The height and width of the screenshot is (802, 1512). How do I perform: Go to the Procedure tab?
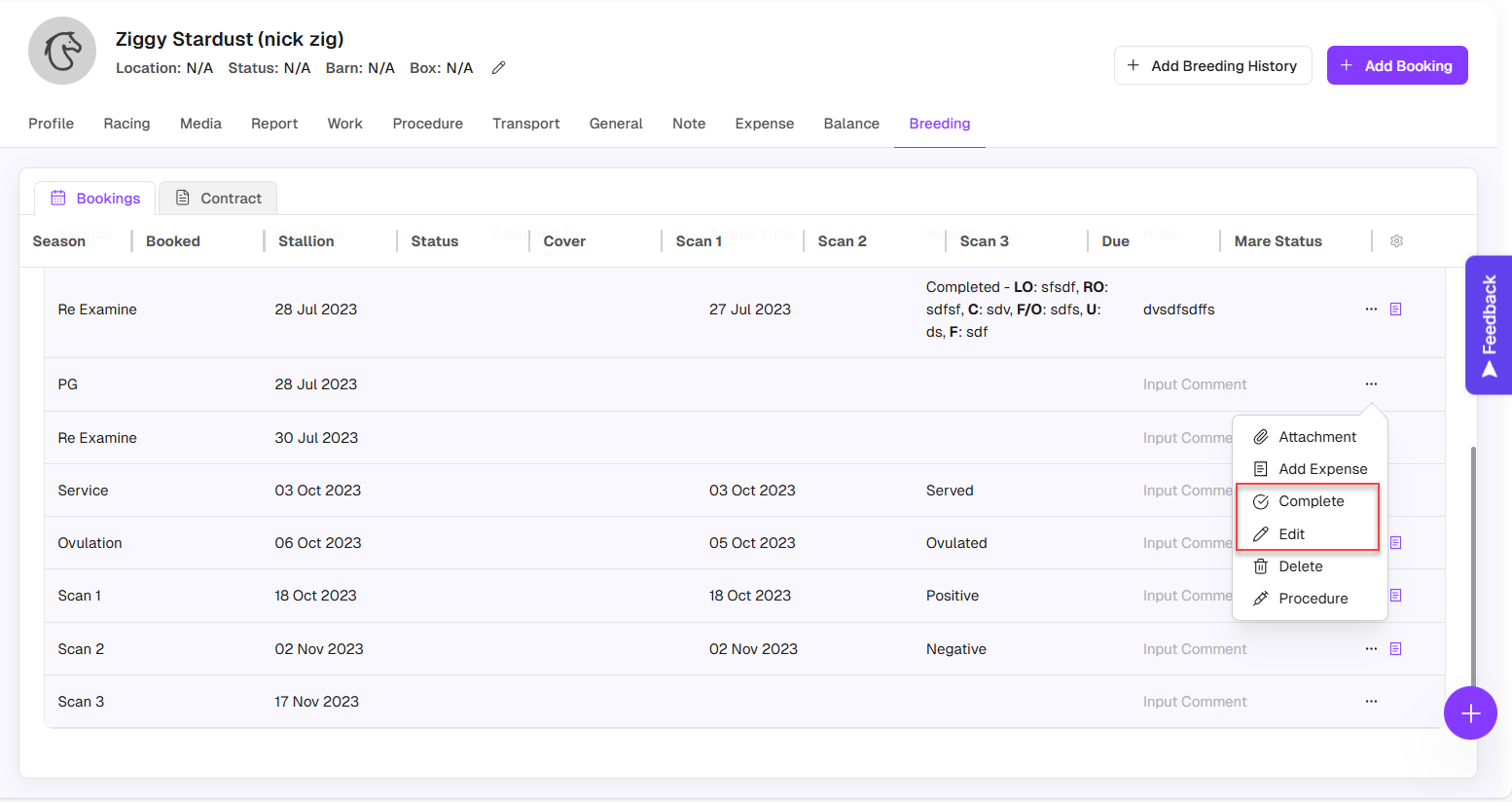[x=427, y=124]
